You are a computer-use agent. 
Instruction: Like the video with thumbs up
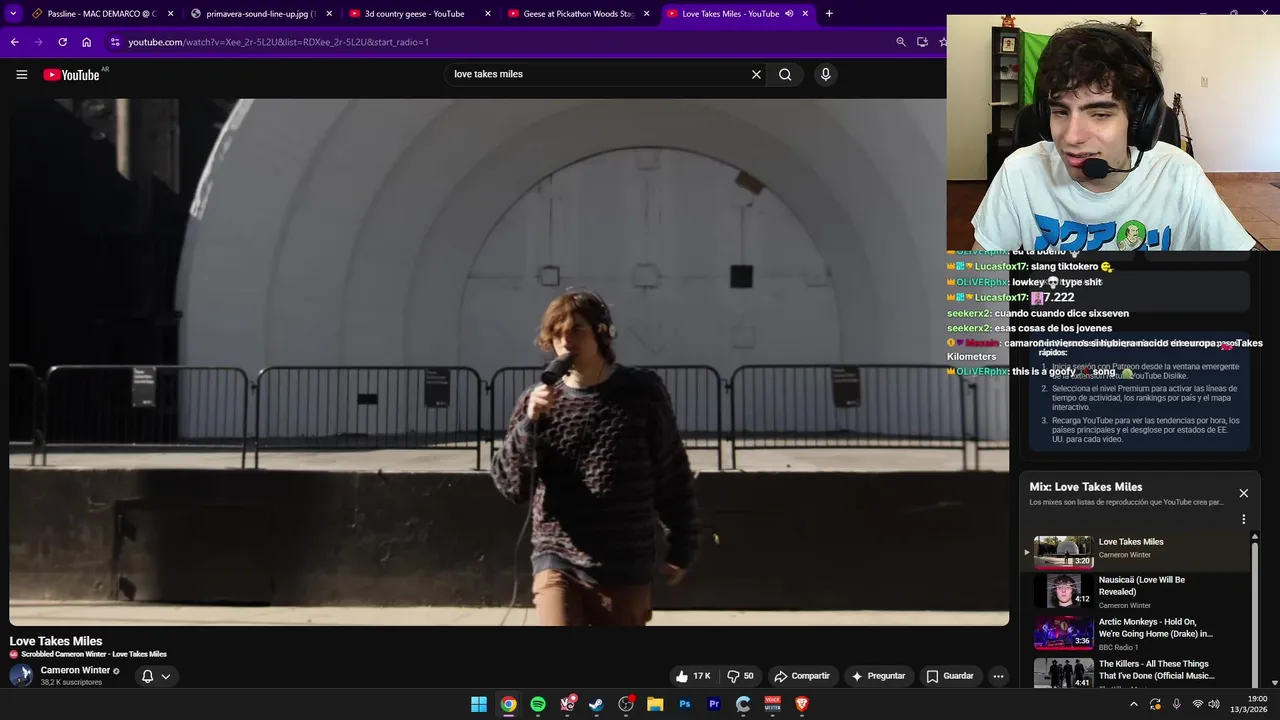click(x=692, y=676)
